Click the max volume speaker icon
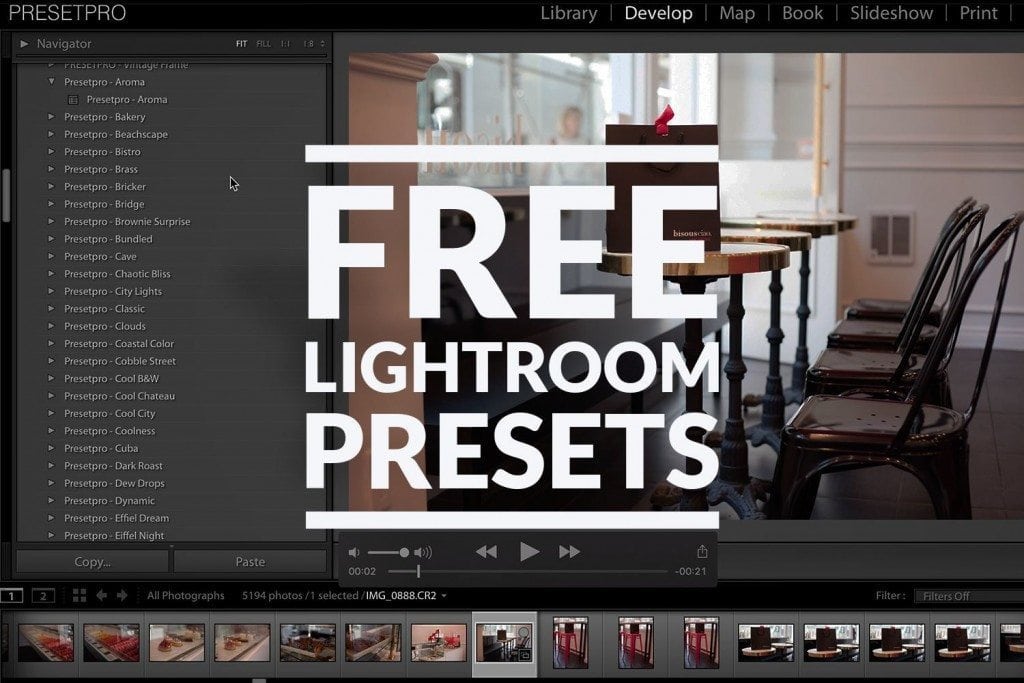The image size is (1024, 683). point(423,552)
